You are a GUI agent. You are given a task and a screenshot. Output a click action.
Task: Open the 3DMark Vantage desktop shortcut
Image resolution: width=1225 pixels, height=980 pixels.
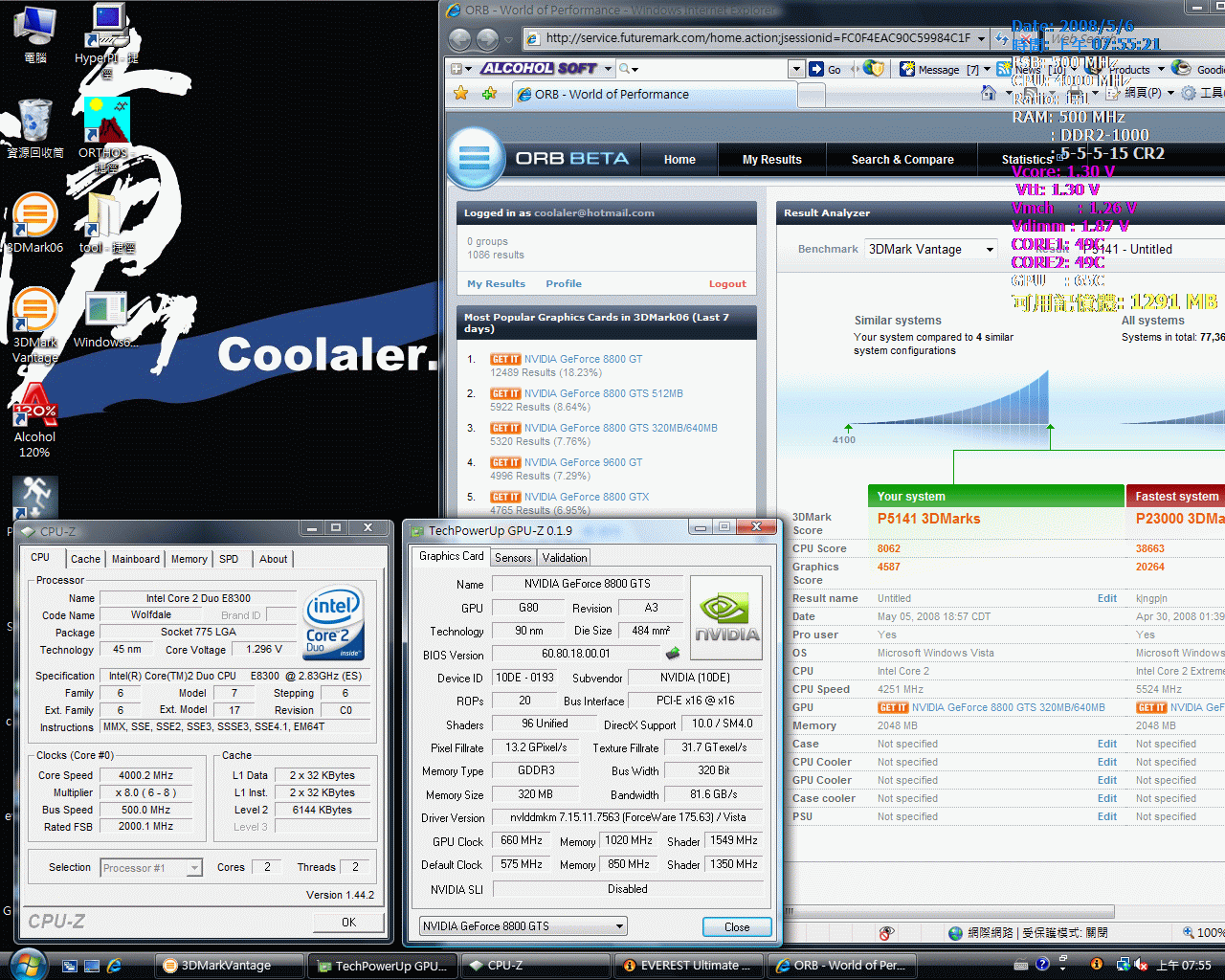coord(34,325)
